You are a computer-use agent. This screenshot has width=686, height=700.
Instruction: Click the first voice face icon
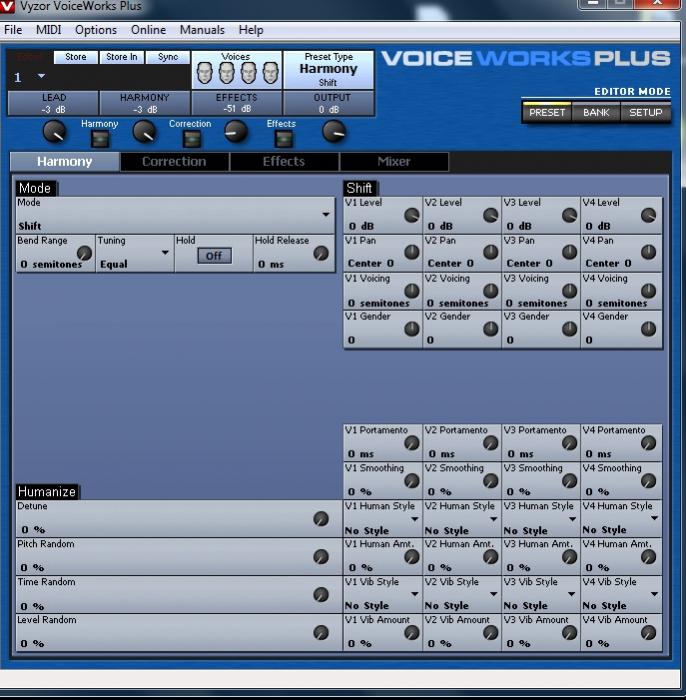[x=205, y=73]
